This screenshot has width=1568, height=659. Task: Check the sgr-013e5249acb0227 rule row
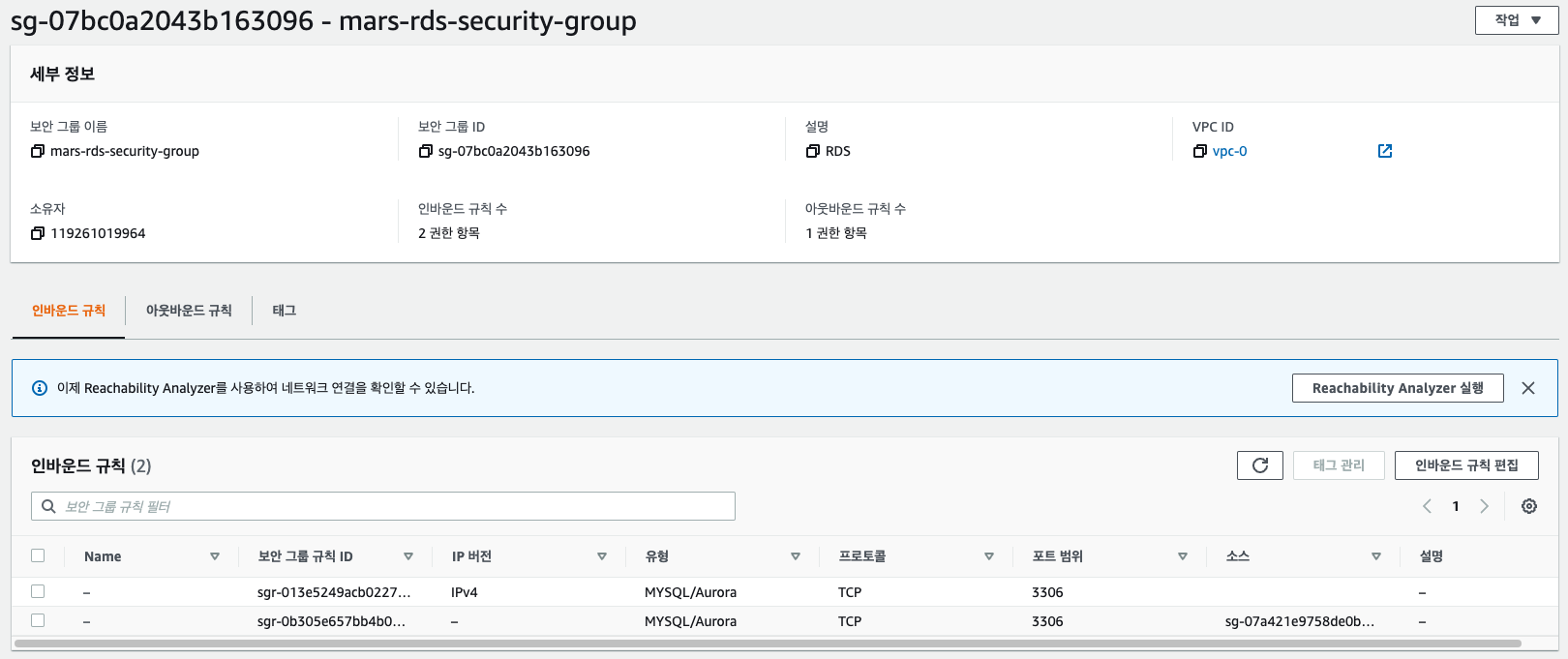[38, 591]
